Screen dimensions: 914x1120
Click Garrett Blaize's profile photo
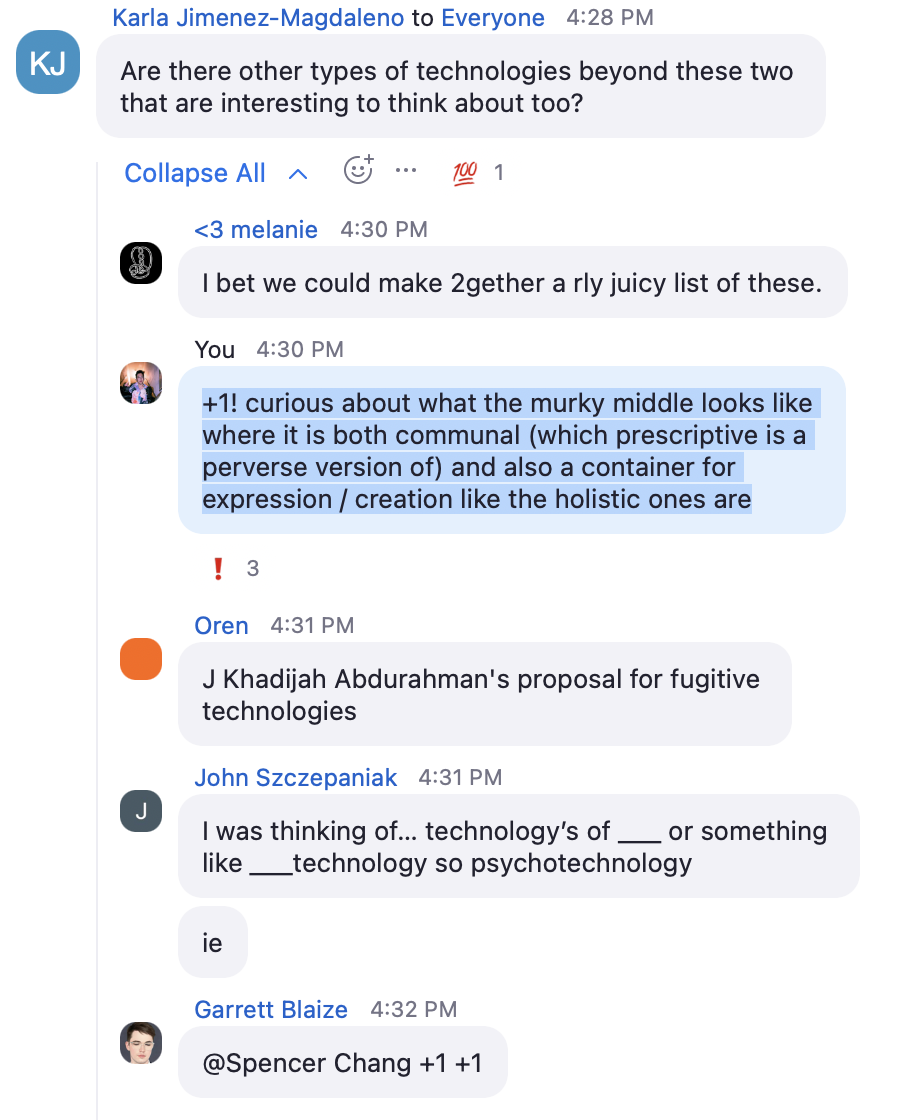[140, 1043]
